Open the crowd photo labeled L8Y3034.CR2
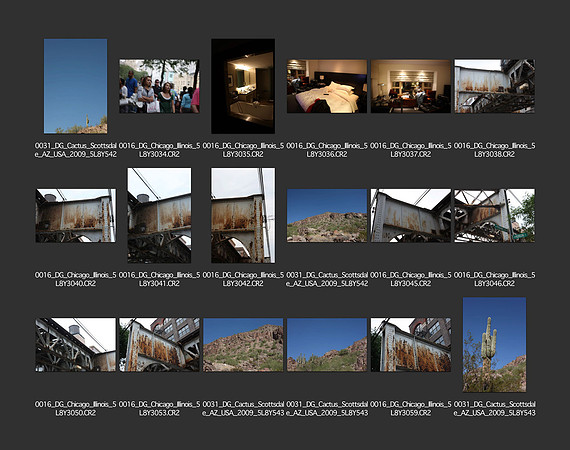Image resolution: width=570 pixels, height=450 pixels. click(159, 86)
